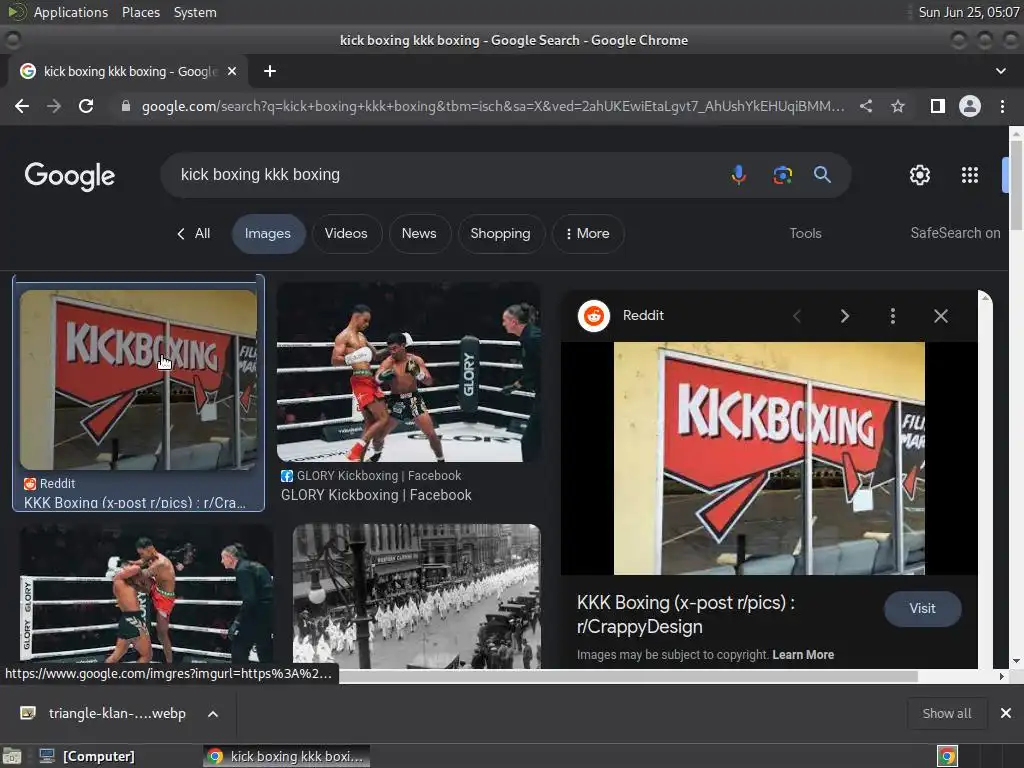Start voice search with microphone
1024x768 pixels.
tap(739, 175)
